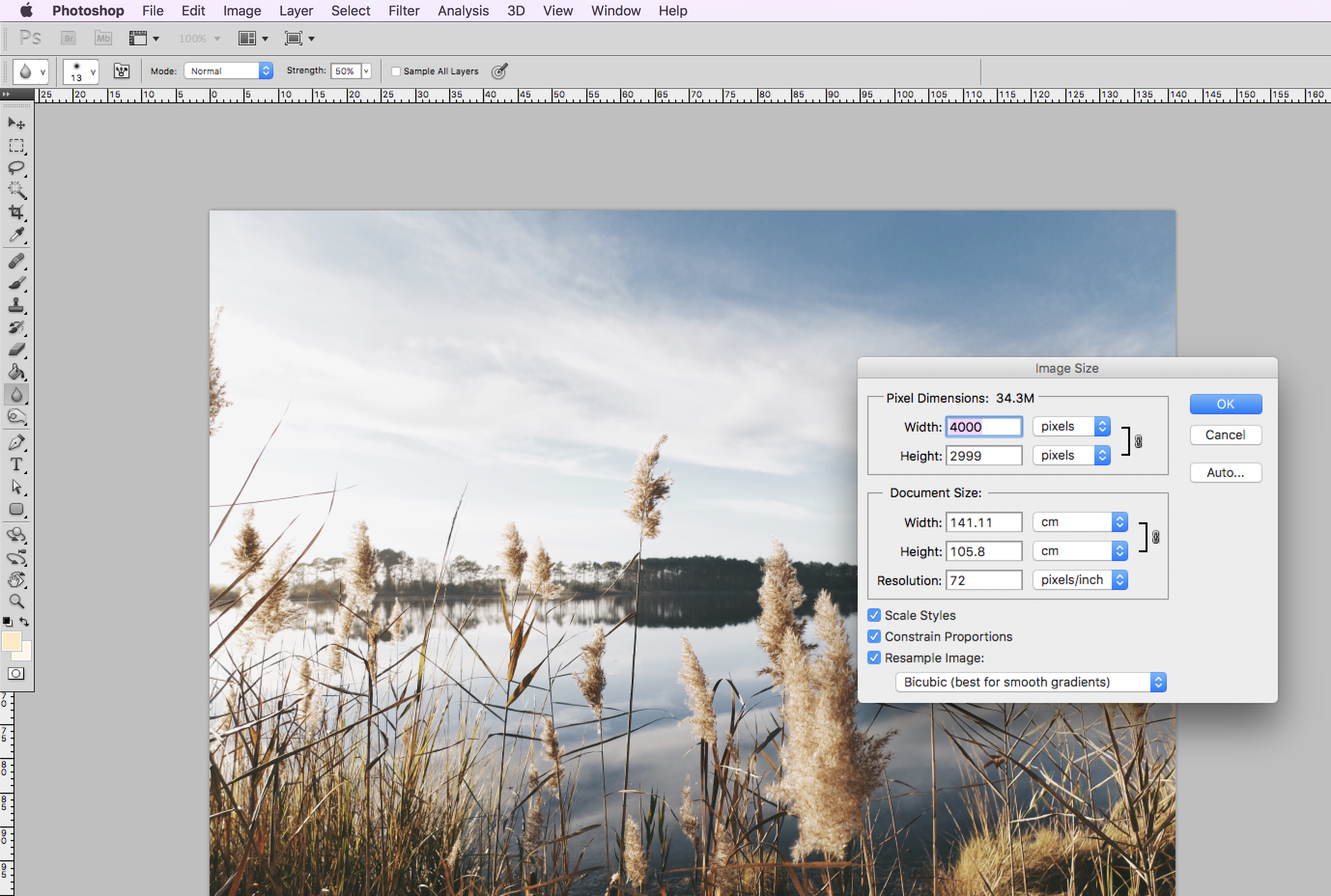This screenshot has width=1331, height=896.
Task: Select the 3D Orbit camera tool
Action: 16,558
